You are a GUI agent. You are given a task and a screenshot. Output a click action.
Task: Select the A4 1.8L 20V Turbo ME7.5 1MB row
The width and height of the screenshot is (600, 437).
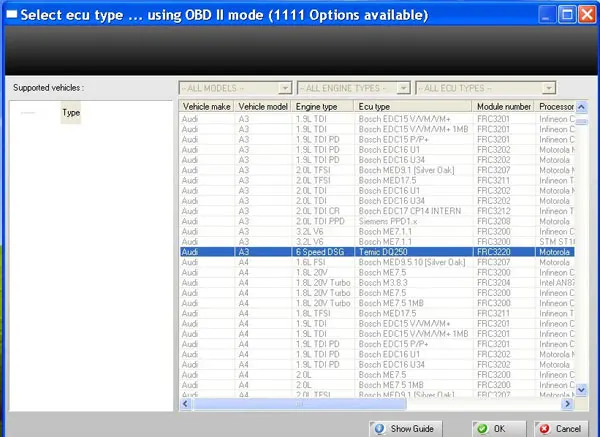tap(377, 303)
